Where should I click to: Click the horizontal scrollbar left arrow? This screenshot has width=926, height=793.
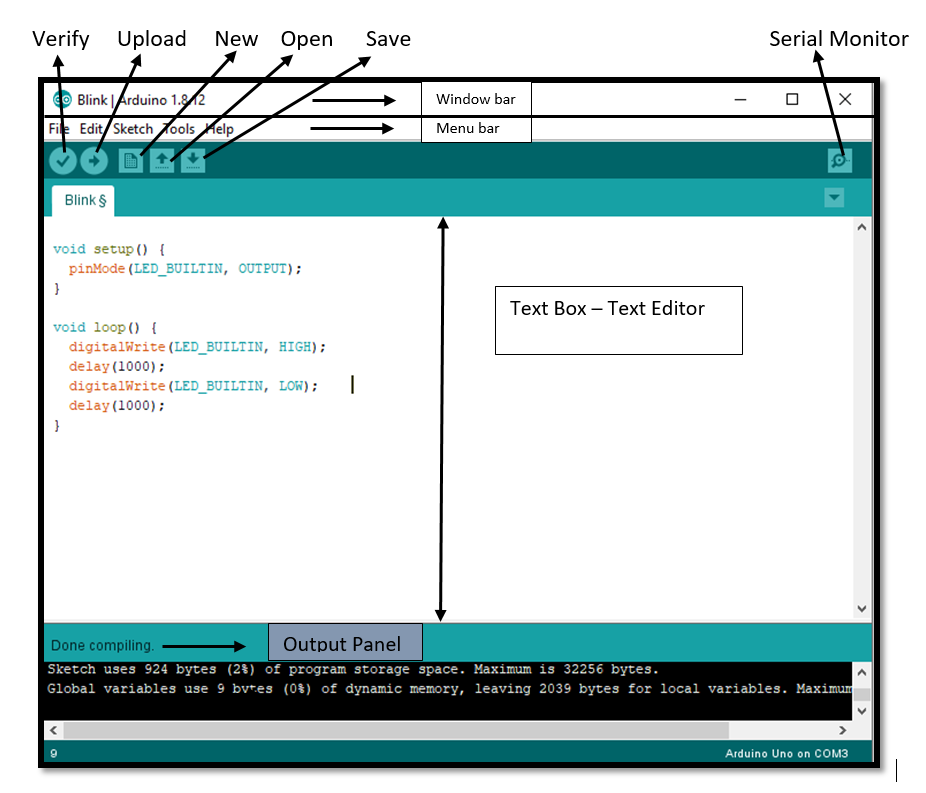pos(54,730)
